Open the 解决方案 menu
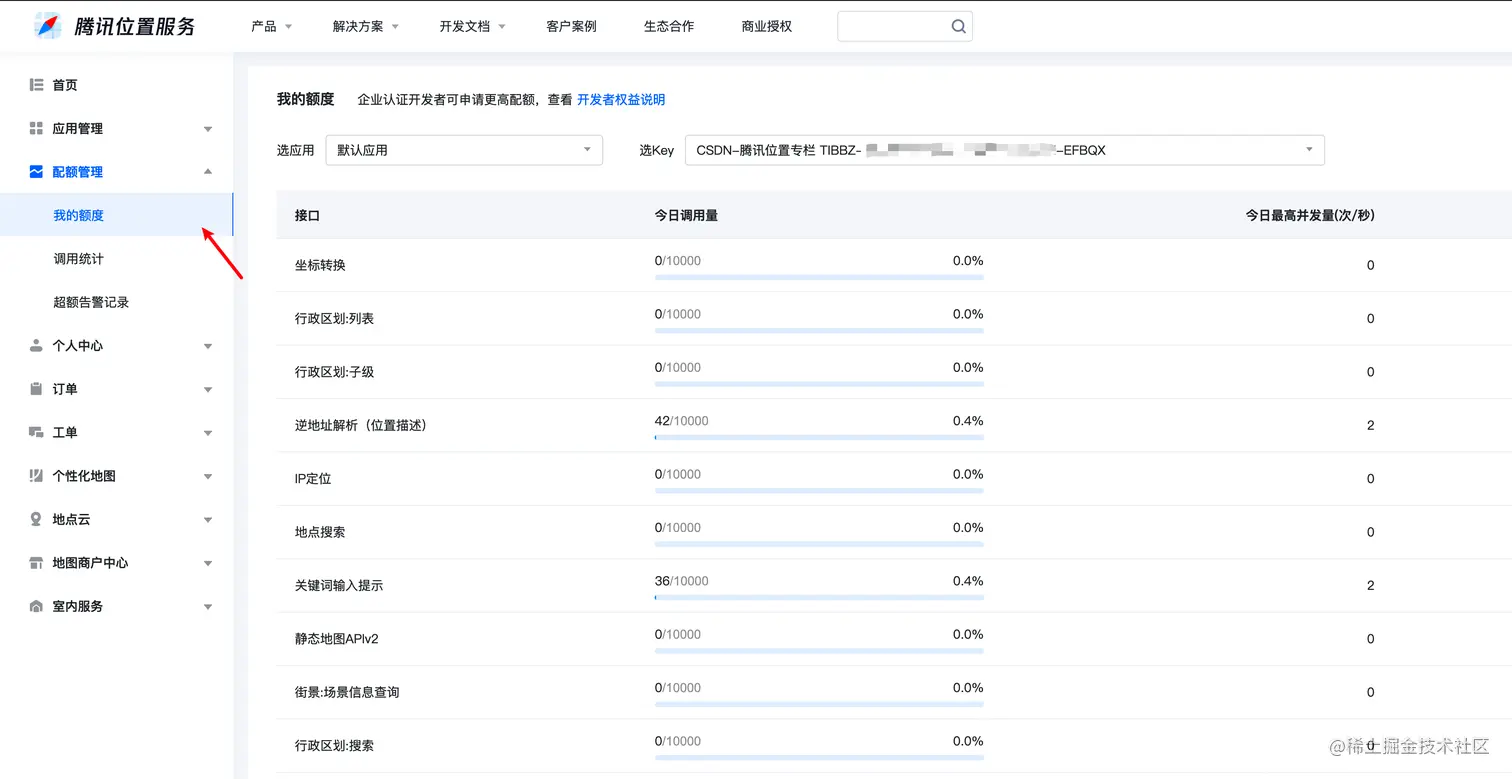The image size is (1512, 779). coord(359,26)
